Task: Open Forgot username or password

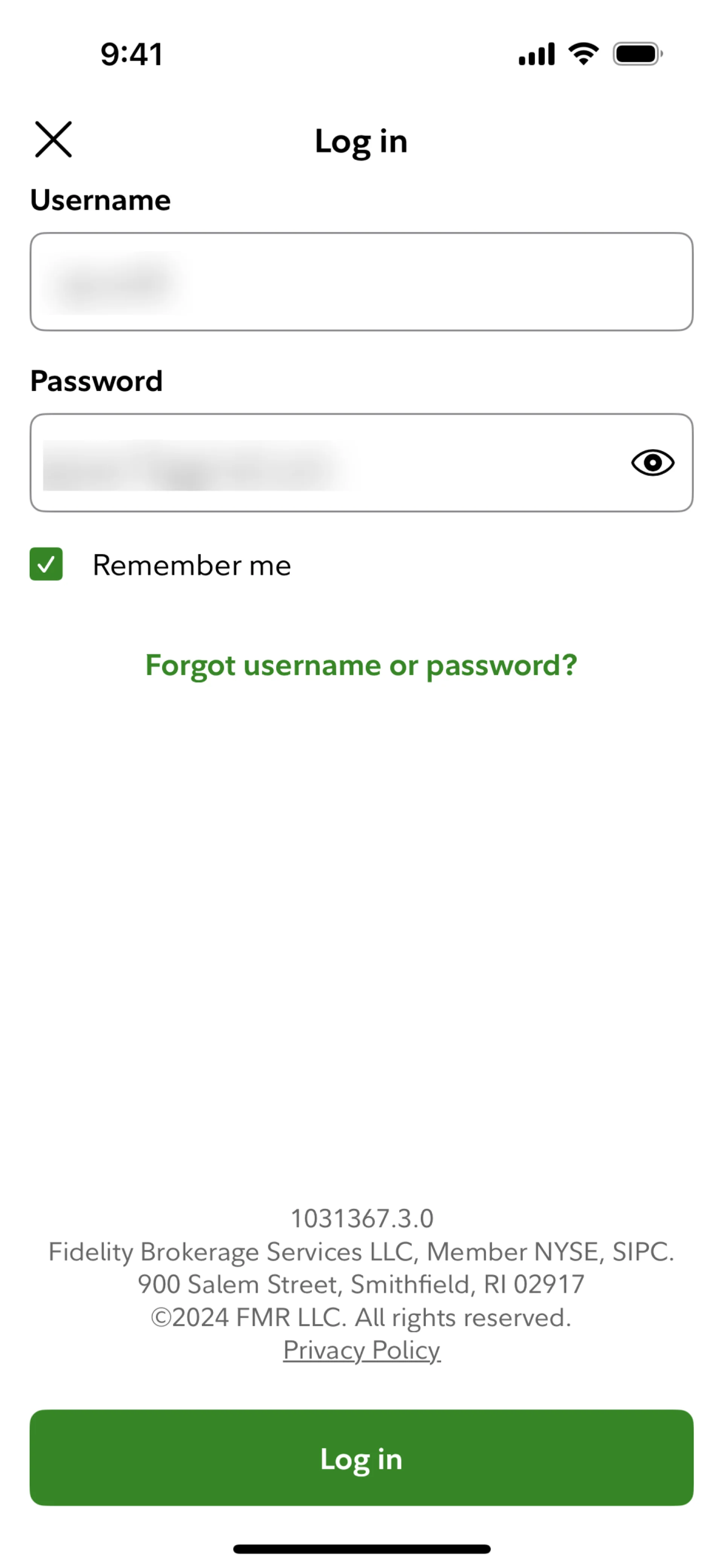Action: pyautogui.click(x=361, y=665)
